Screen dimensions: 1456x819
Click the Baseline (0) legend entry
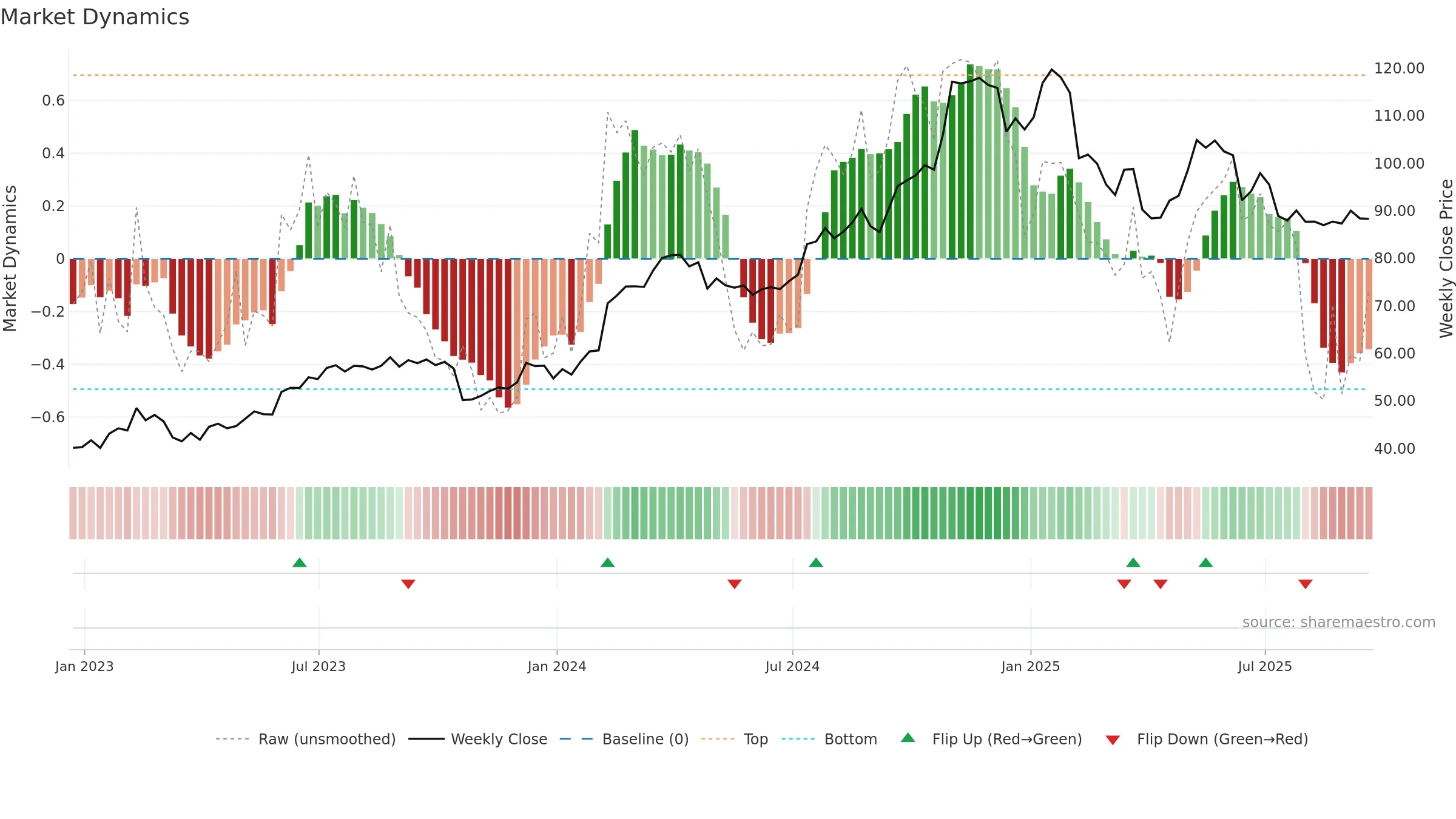[x=624, y=739]
